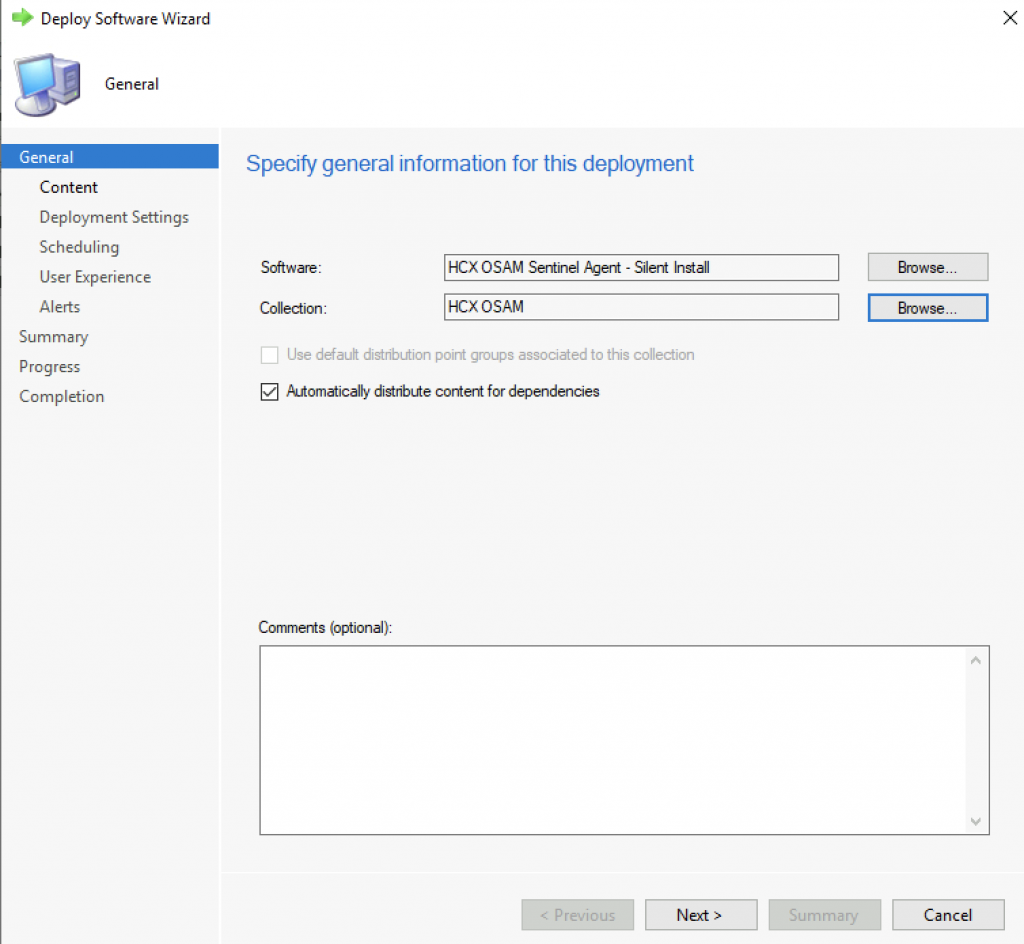Viewport: 1024px width, 944px height.
Task: Click the 'Specify general information for this deployment' heading
Action: tap(470, 164)
